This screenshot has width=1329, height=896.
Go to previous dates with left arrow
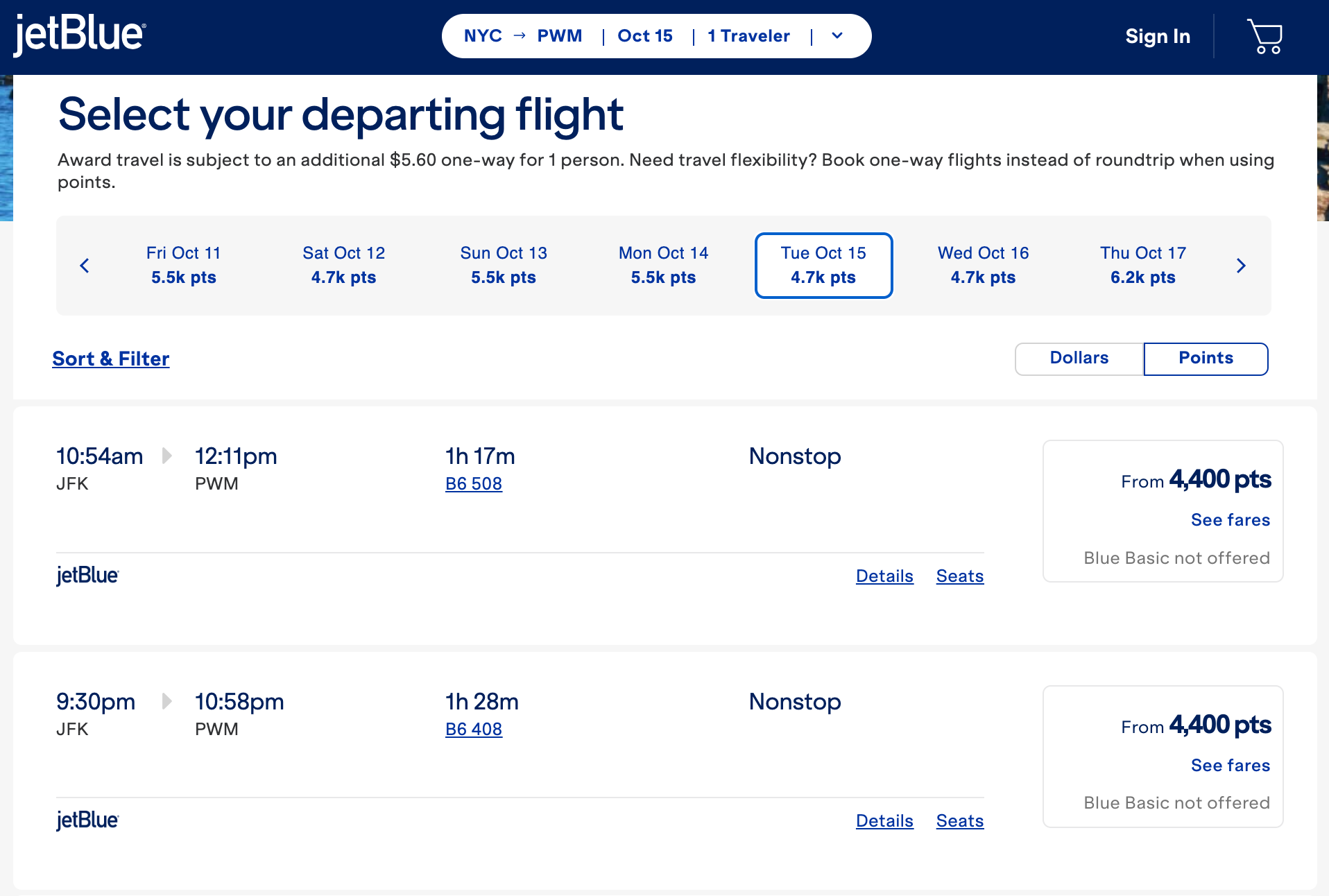click(85, 266)
